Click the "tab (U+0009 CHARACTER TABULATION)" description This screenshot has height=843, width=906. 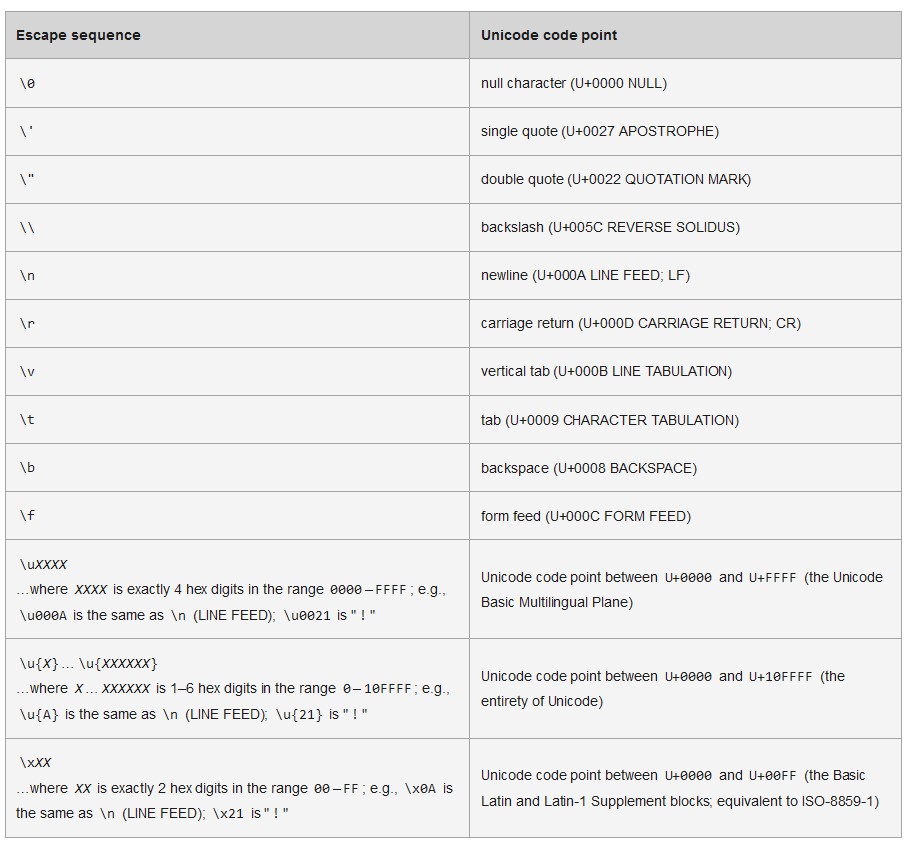609,420
